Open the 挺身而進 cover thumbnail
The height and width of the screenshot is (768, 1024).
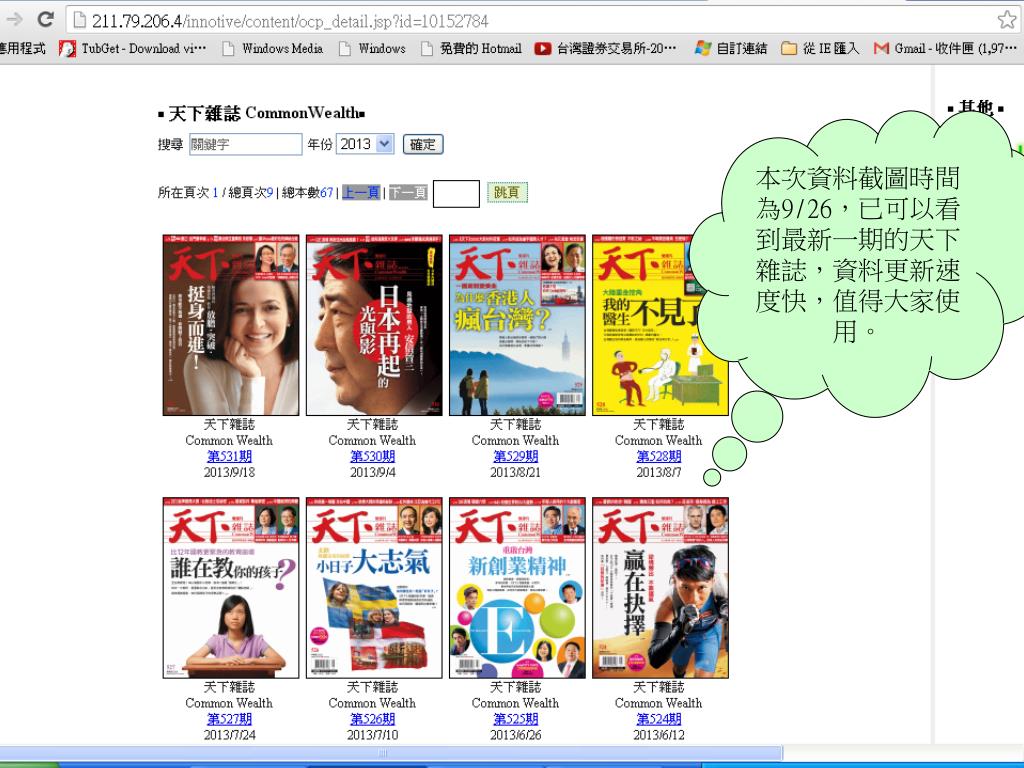click(x=231, y=325)
